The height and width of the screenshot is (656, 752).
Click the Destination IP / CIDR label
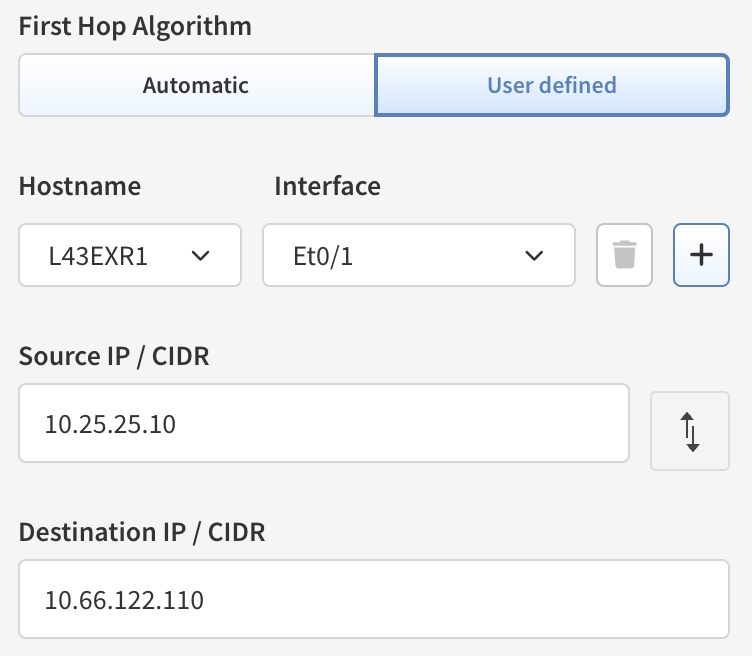coord(142,532)
